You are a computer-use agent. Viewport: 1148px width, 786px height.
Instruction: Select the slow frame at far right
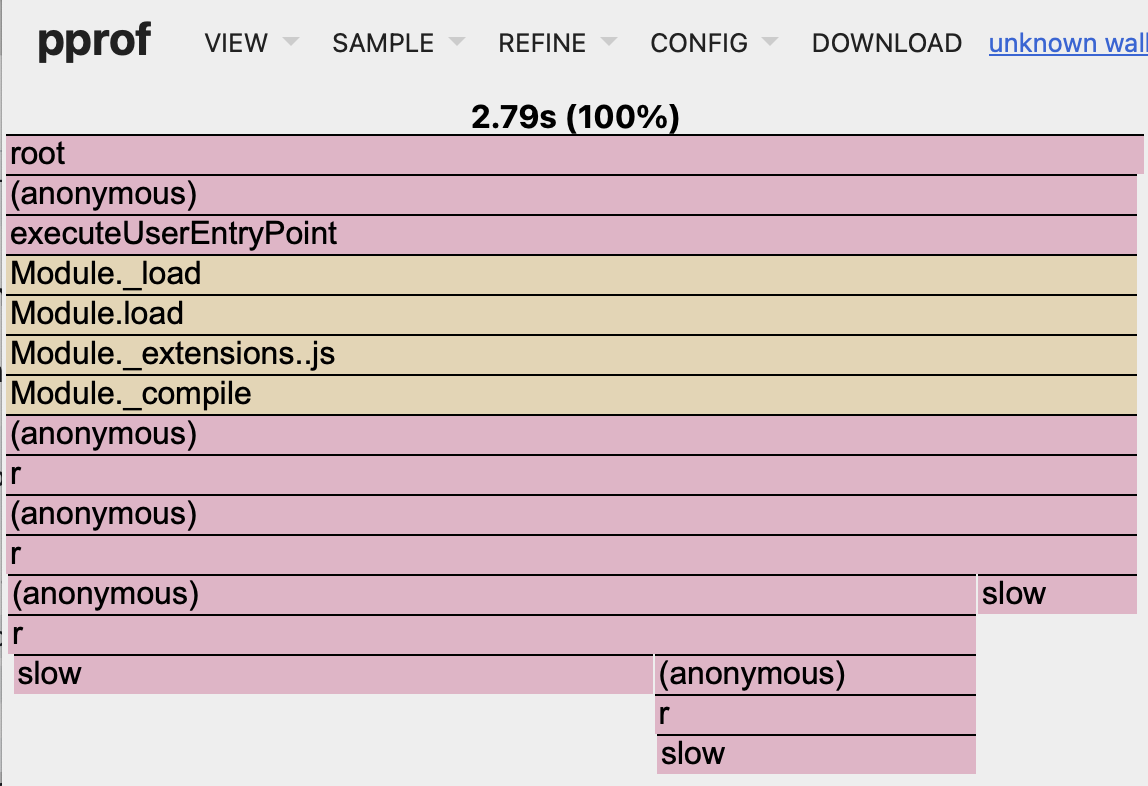pos(1058,595)
